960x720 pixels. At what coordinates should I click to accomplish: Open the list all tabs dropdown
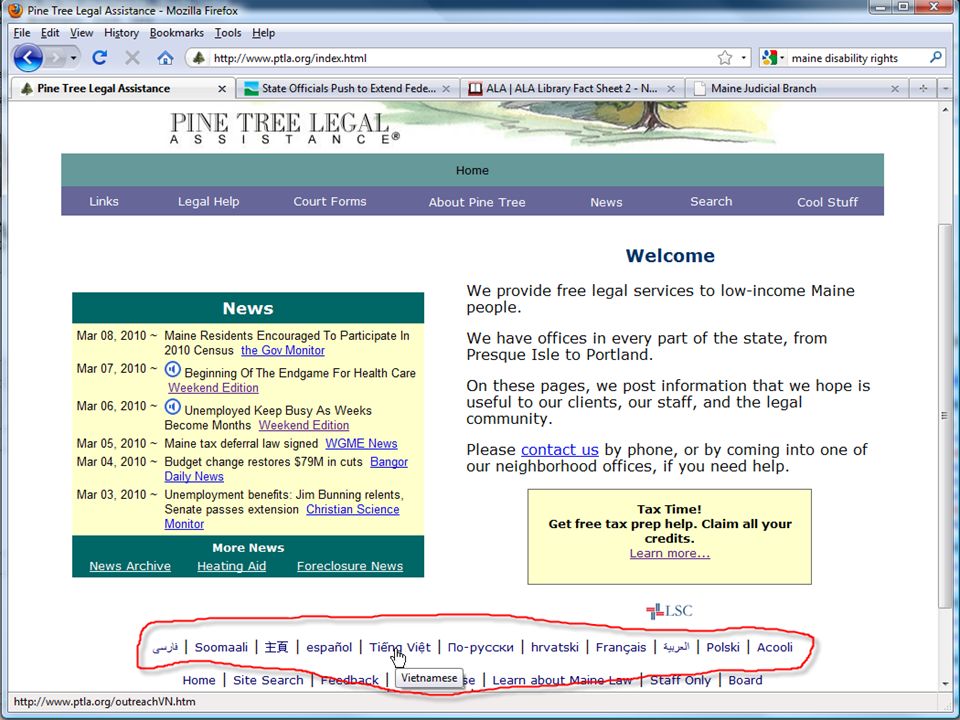click(945, 88)
